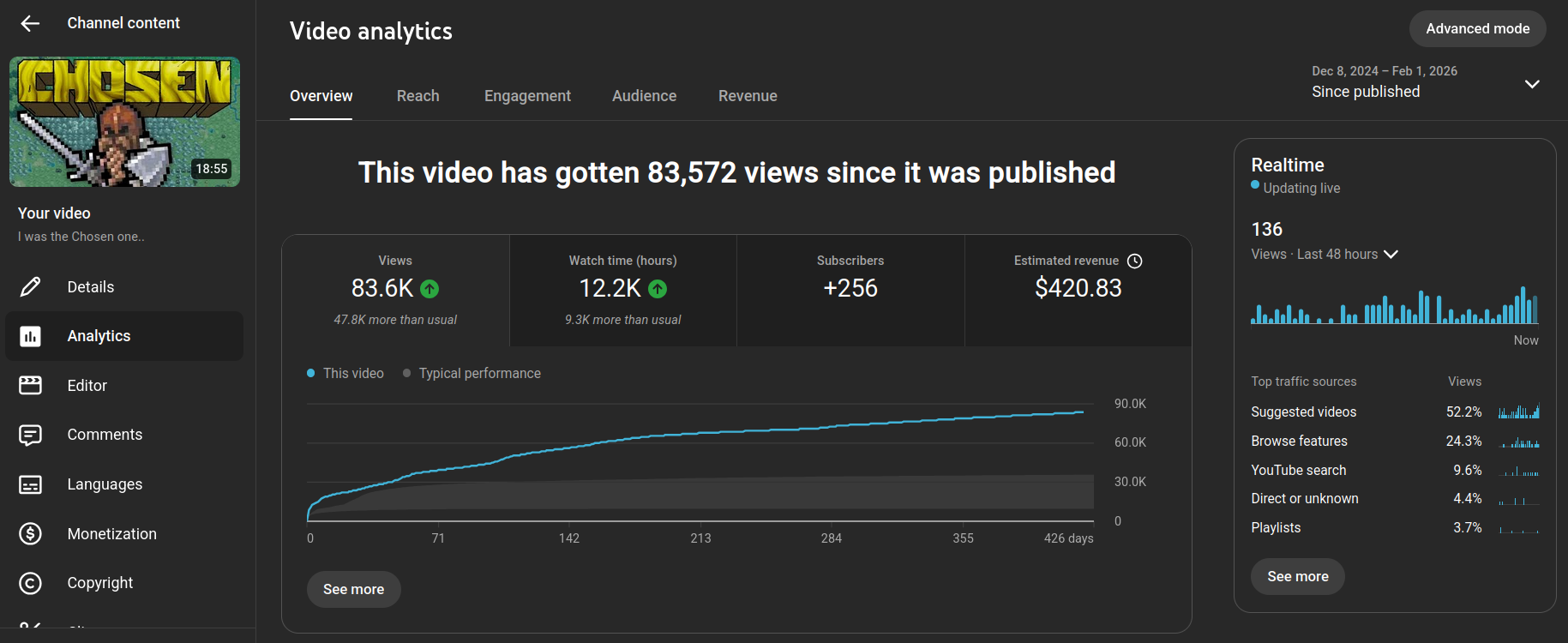Click the clock icon beside Estimated revenue
1568x643 pixels.
[x=1134, y=261]
